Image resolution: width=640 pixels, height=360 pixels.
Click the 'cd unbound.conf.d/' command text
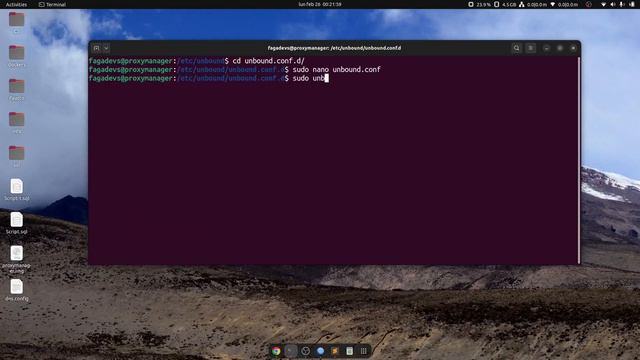[x=269, y=61]
